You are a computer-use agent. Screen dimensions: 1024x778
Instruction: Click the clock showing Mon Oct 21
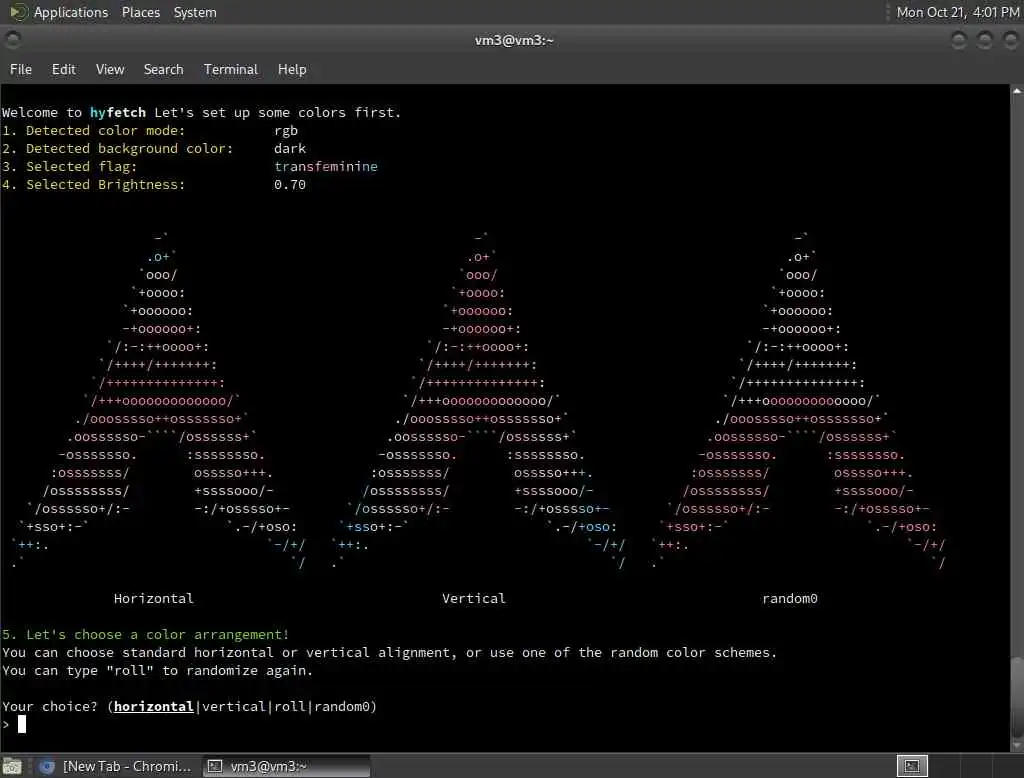(957, 12)
